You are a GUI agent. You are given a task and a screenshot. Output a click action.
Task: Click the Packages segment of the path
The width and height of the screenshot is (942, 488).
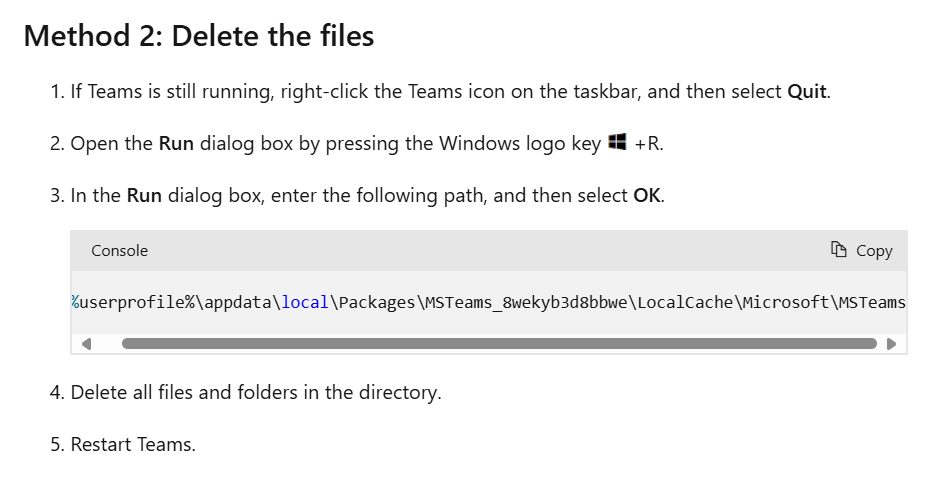coord(377,303)
